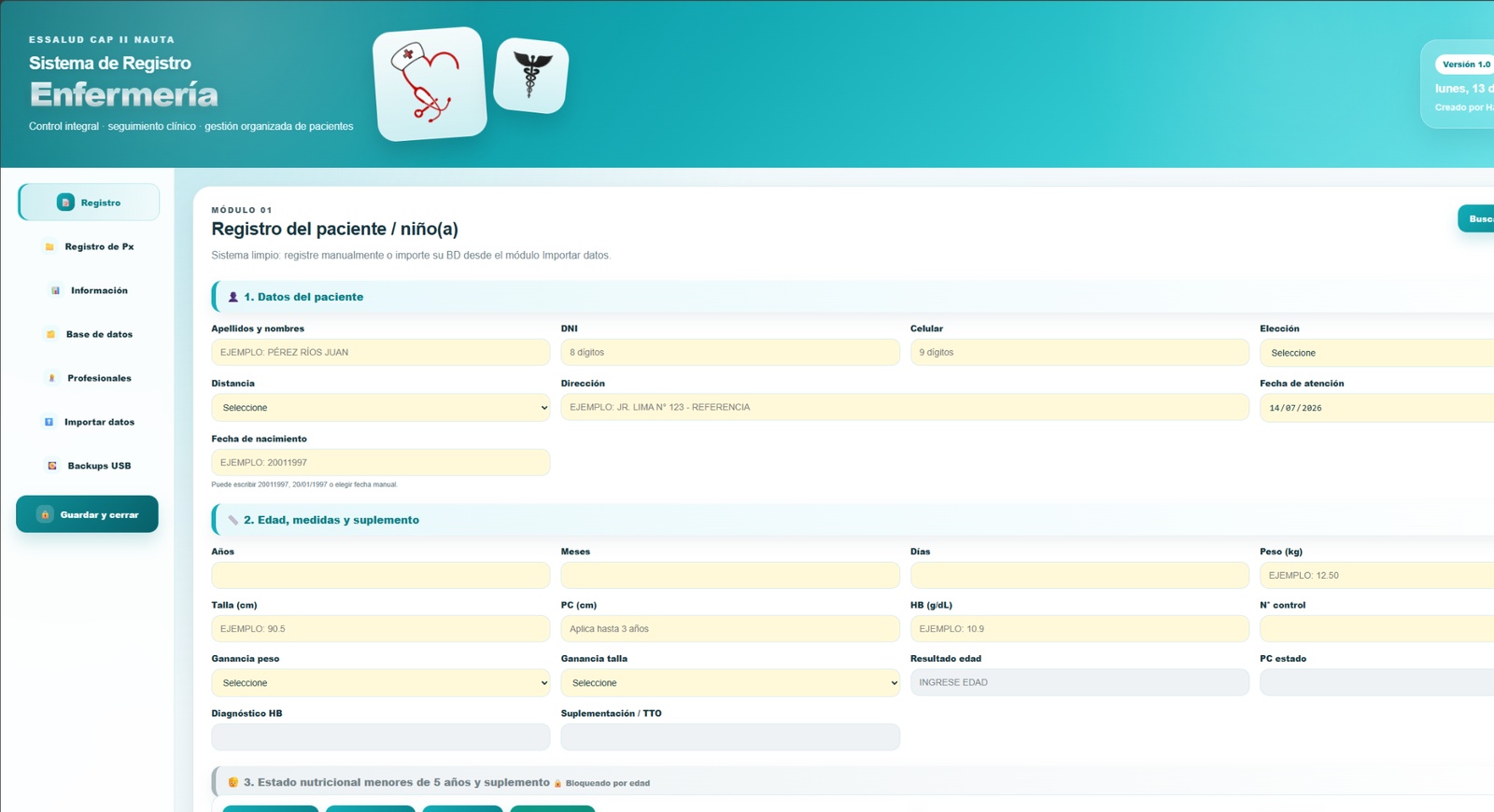
Task: Click the nurse heart stethoscope logo
Action: (x=430, y=84)
